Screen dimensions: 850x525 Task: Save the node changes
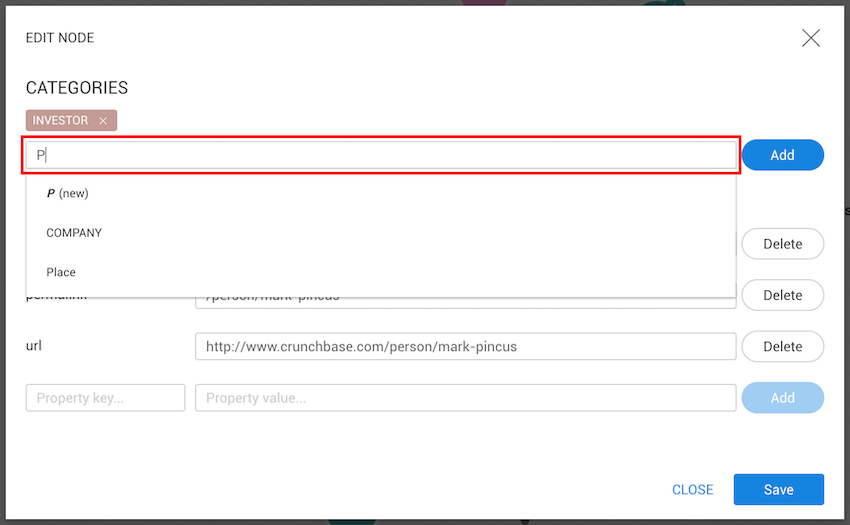[778, 490]
